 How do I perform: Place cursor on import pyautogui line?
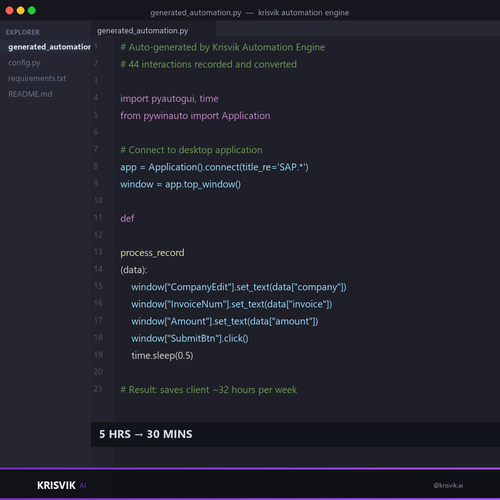click(x=169, y=99)
